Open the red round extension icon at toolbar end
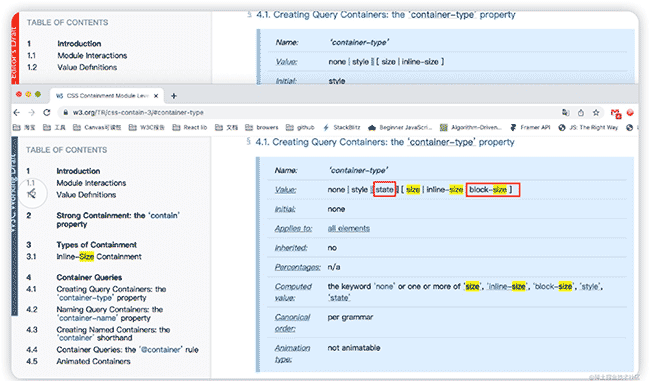Image resolution: width=650 pixels, height=381 pixels. click(x=630, y=112)
